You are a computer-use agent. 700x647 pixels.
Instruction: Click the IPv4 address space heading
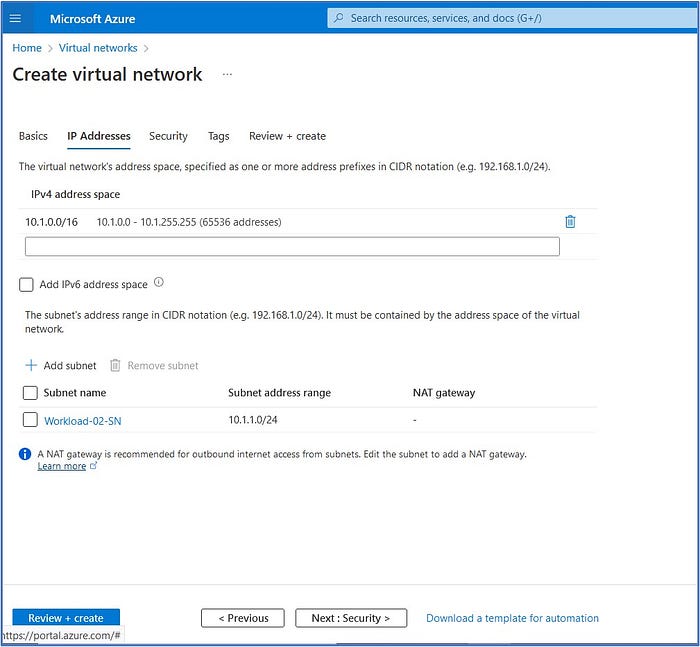pyautogui.click(x=75, y=194)
